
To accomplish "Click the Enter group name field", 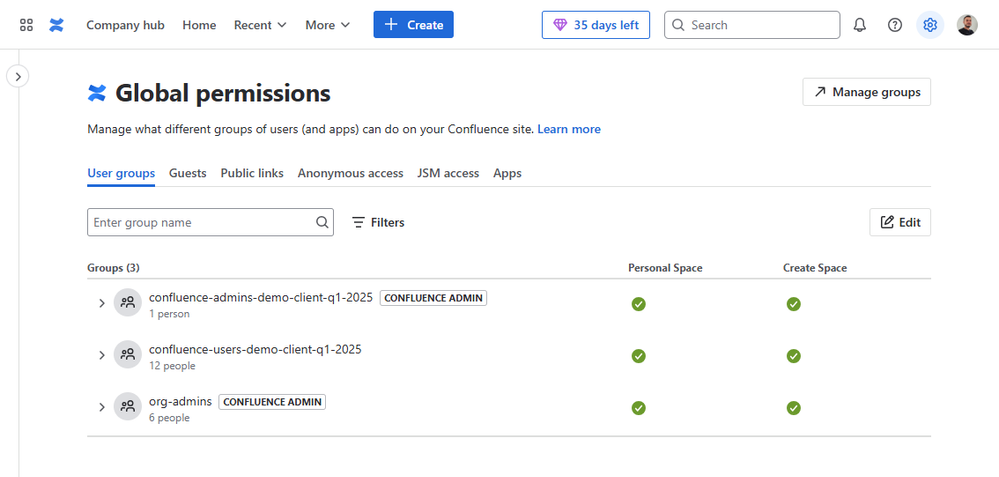I will coord(210,222).
